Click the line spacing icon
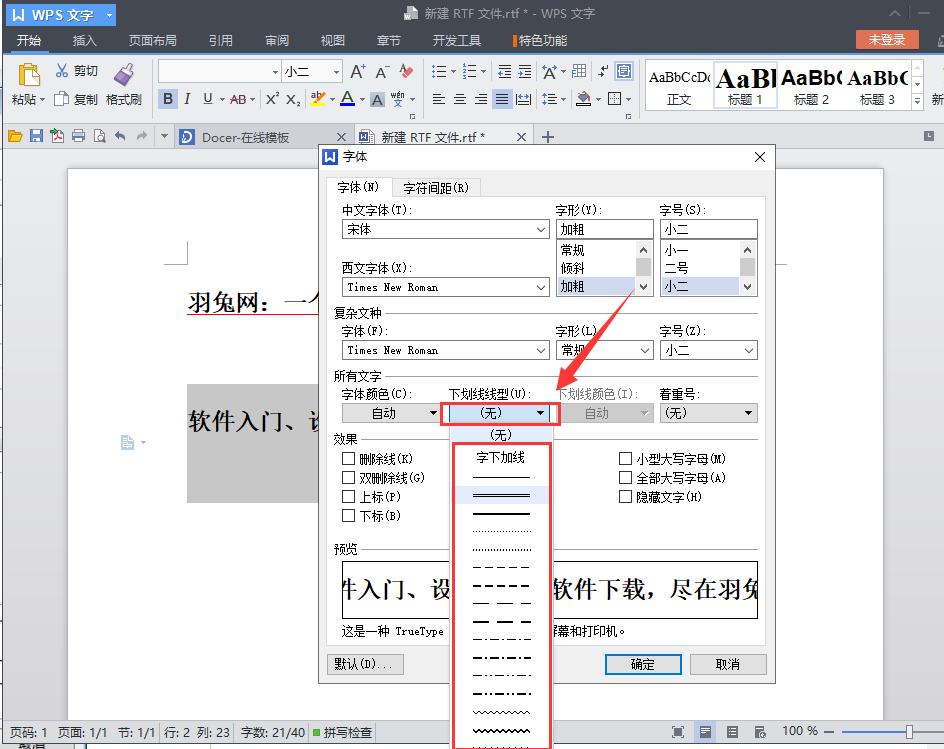Viewport: 944px width, 749px height. tap(548, 99)
